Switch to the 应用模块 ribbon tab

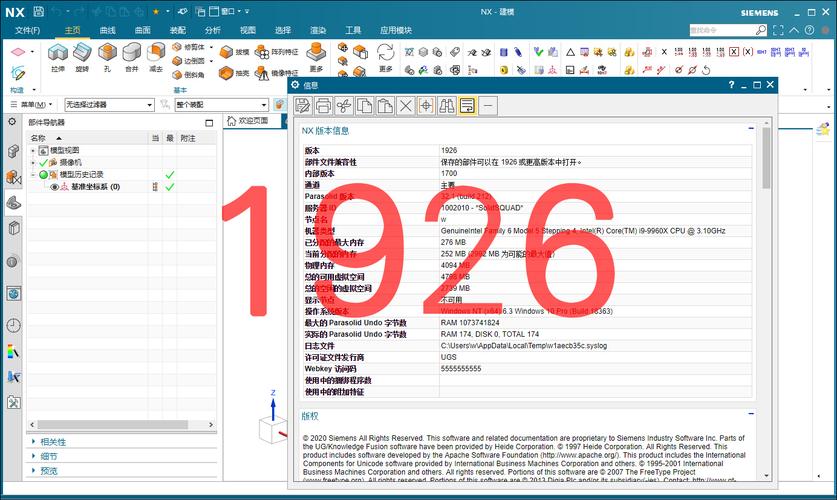(396, 30)
